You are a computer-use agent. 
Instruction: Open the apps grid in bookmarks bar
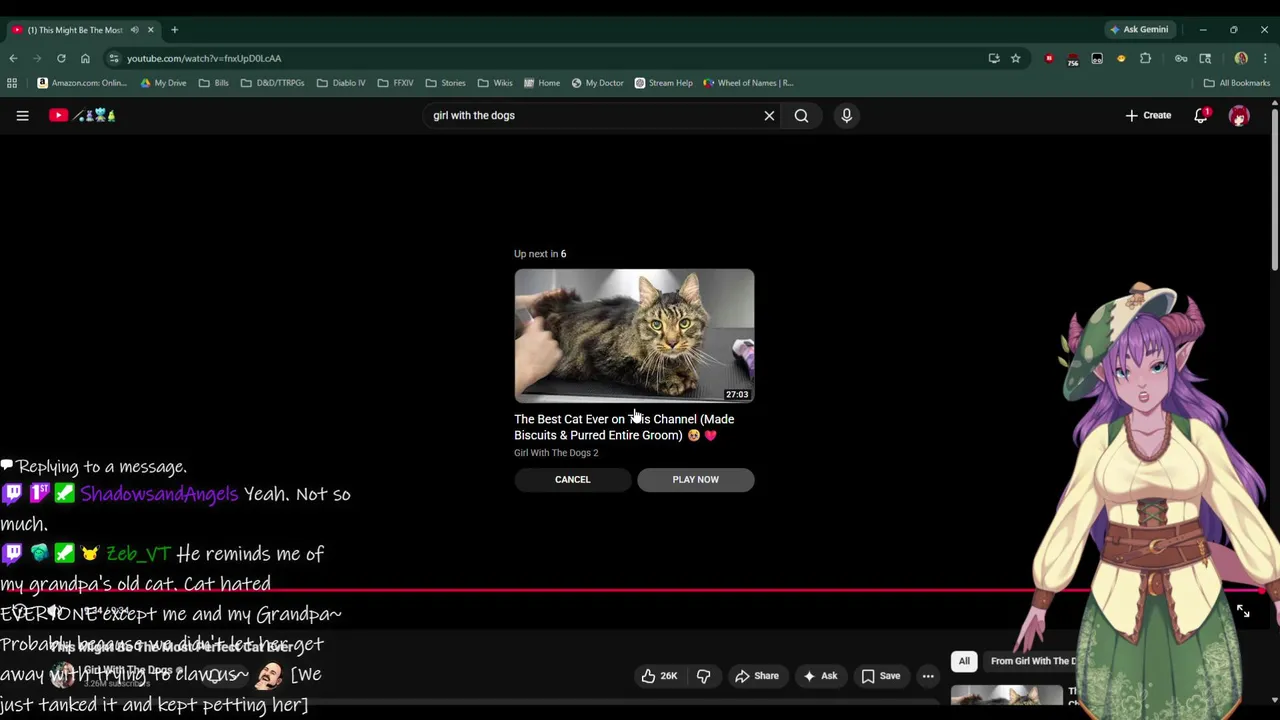13,83
